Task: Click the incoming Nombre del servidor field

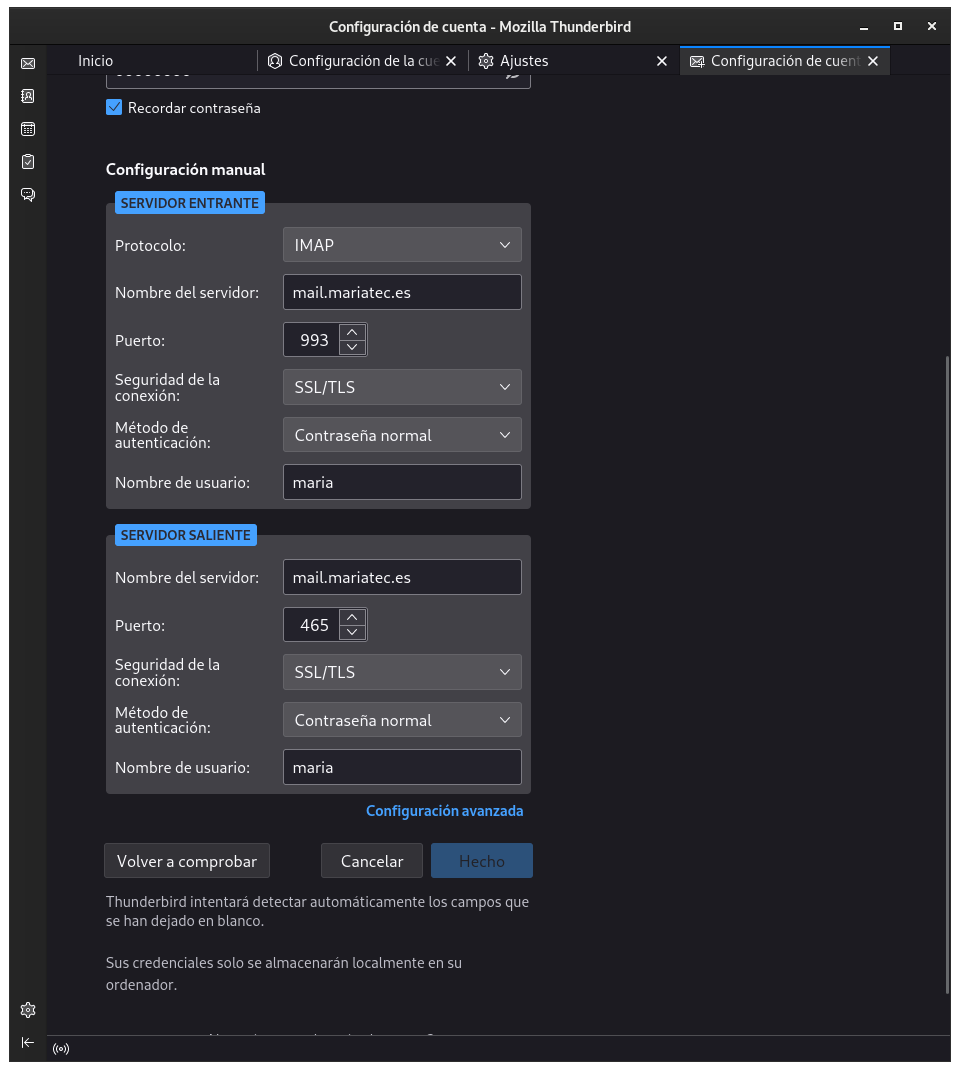Action: [x=402, y=292]
